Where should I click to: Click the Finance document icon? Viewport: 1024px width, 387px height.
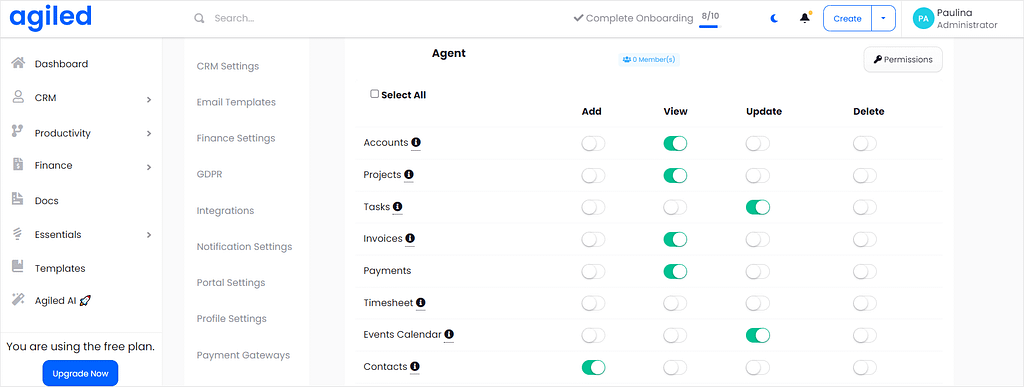(18, 164)
